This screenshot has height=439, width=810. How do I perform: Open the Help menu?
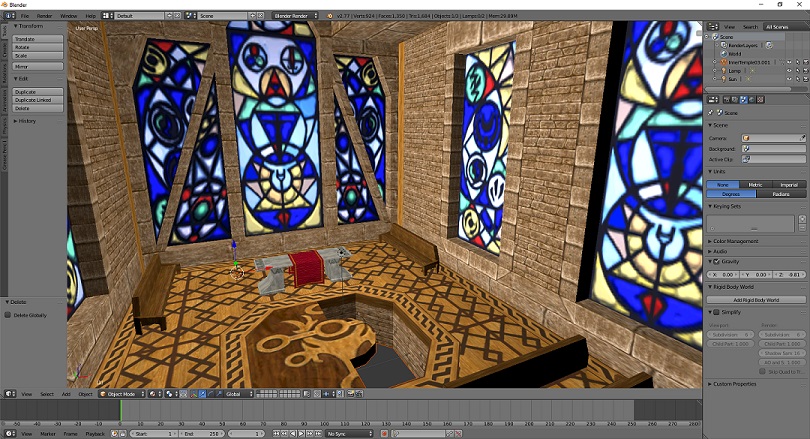[90, 16]
